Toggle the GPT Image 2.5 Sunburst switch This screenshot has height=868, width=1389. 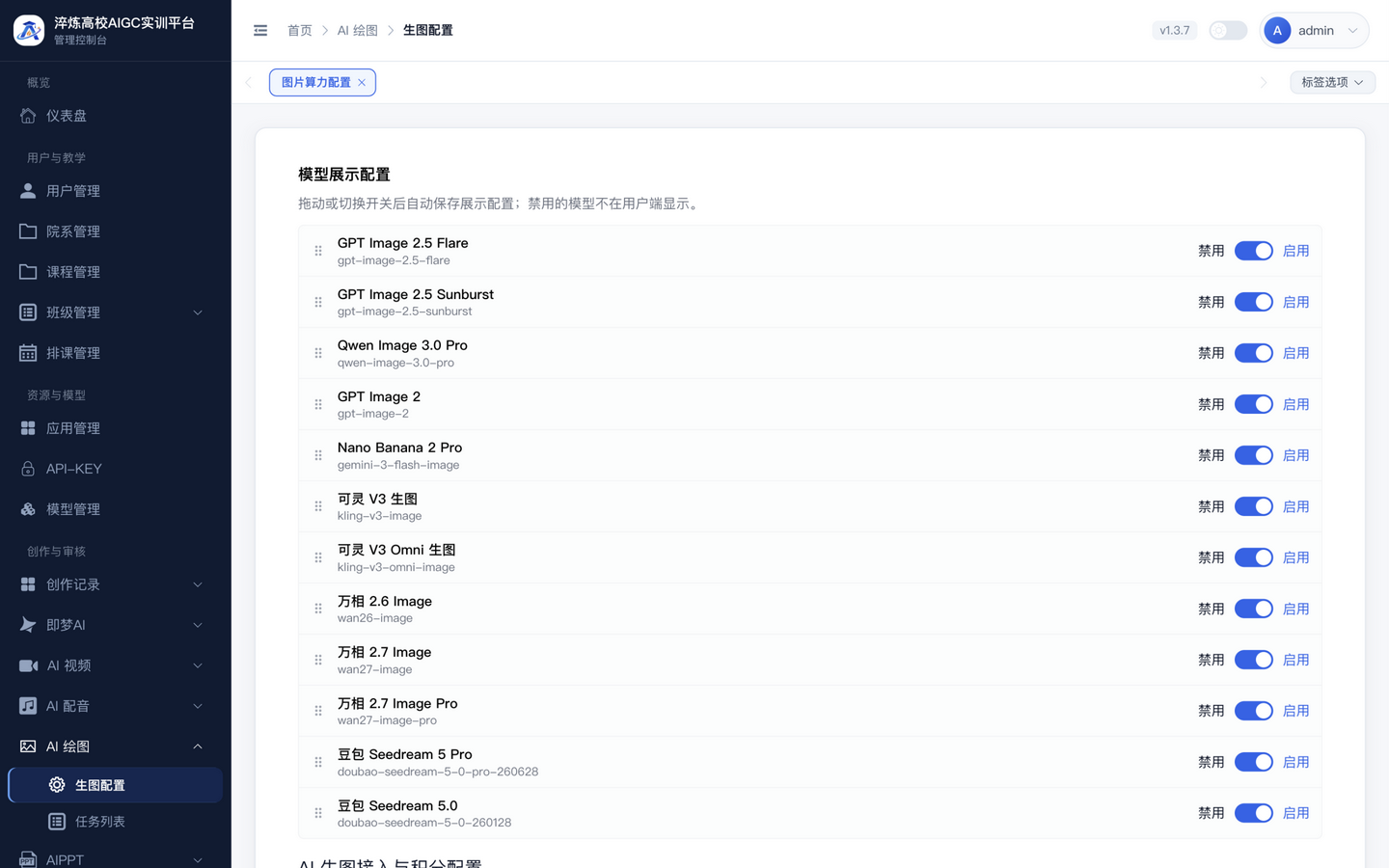pos(1254,302)
